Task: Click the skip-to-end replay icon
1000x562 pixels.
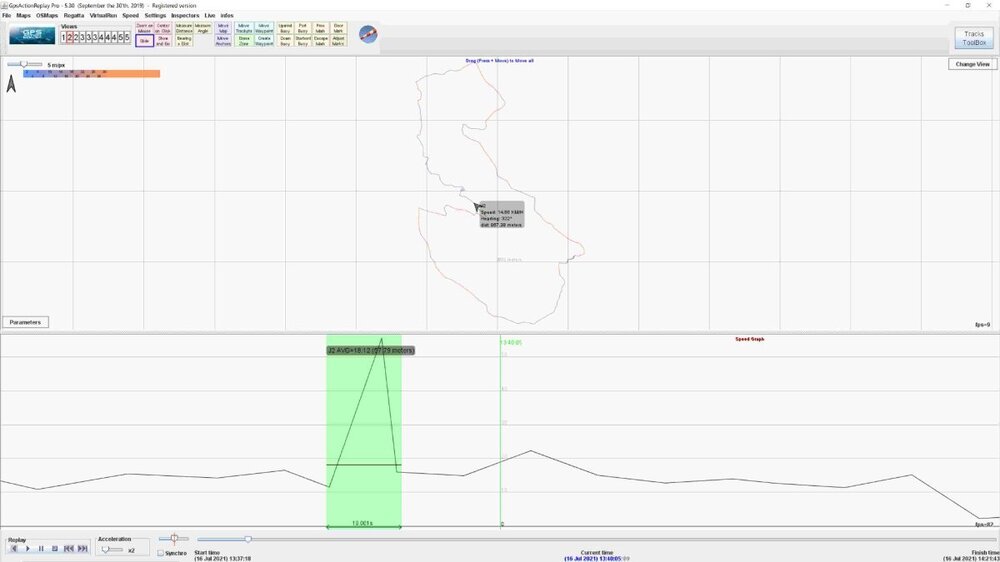Action: pos(82,549)
